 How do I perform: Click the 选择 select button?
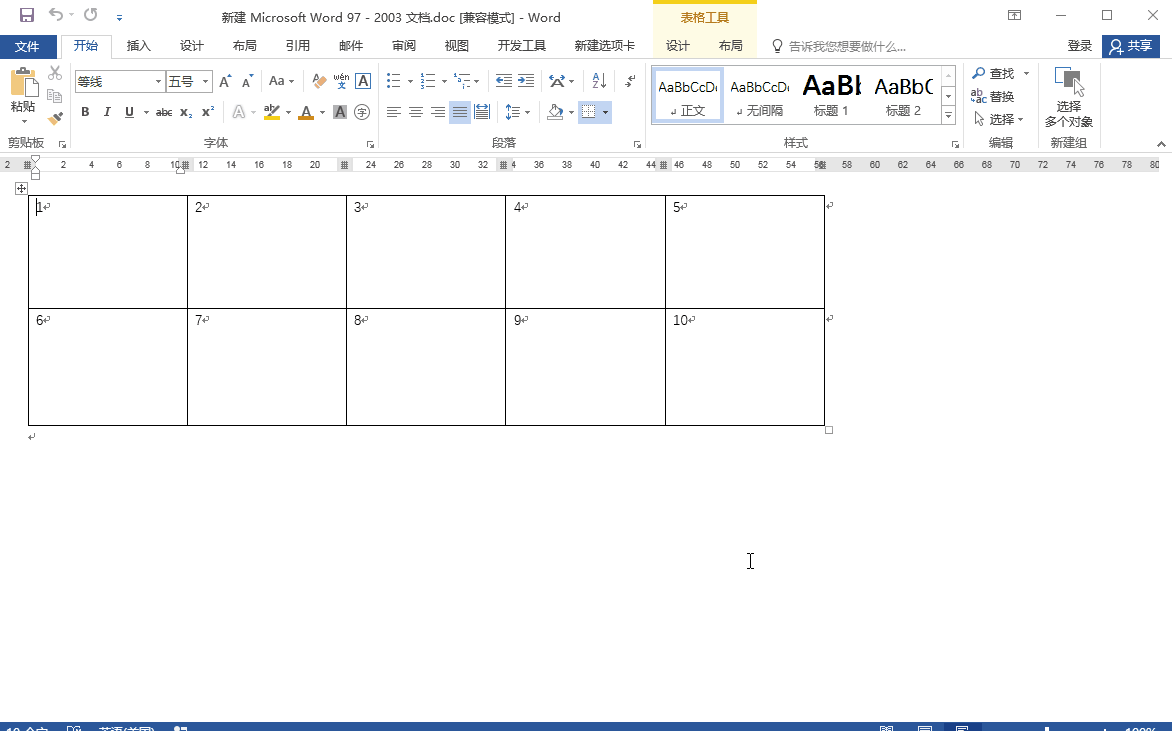999,120
